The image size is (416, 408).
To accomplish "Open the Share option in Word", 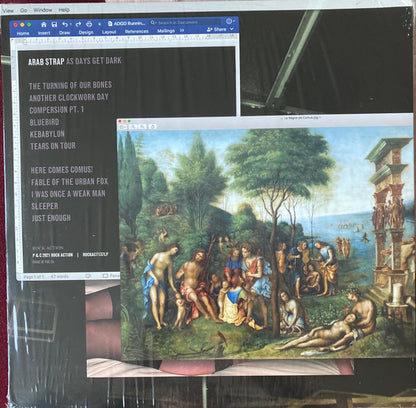I will (218, 29).
